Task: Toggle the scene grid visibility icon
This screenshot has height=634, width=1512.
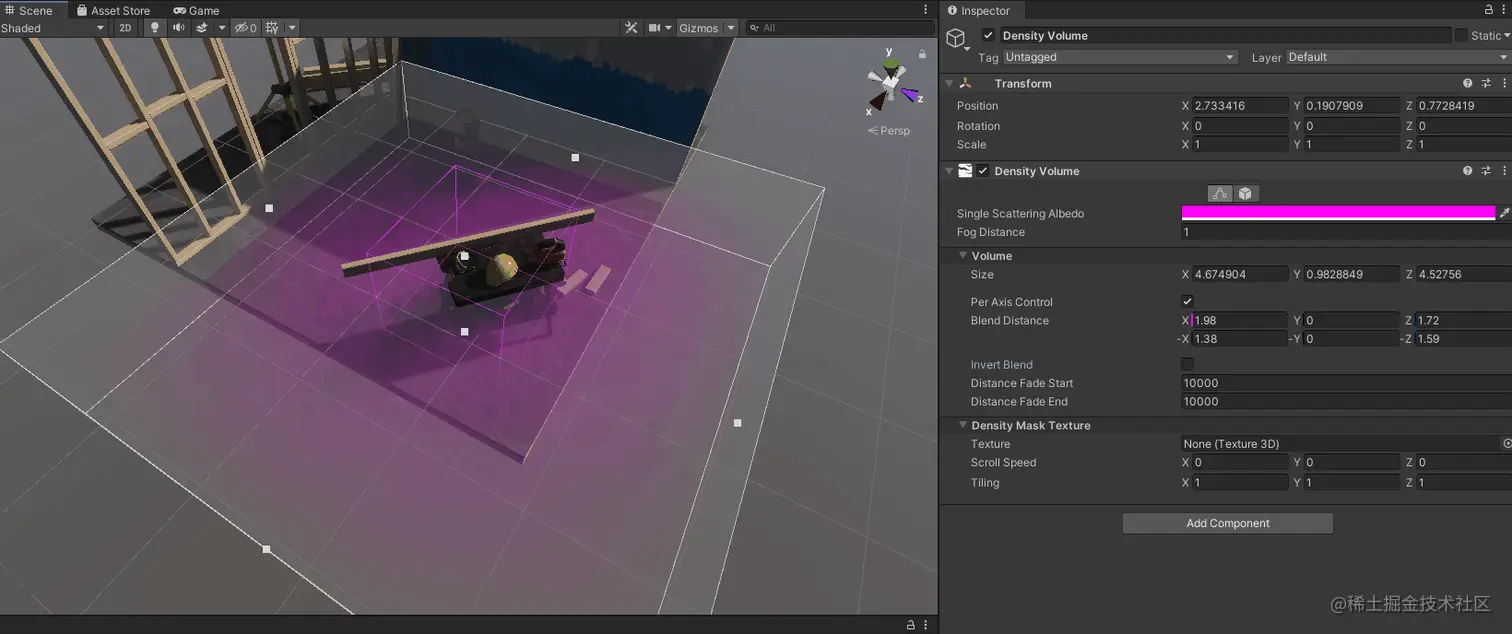Action: (272, 28)
